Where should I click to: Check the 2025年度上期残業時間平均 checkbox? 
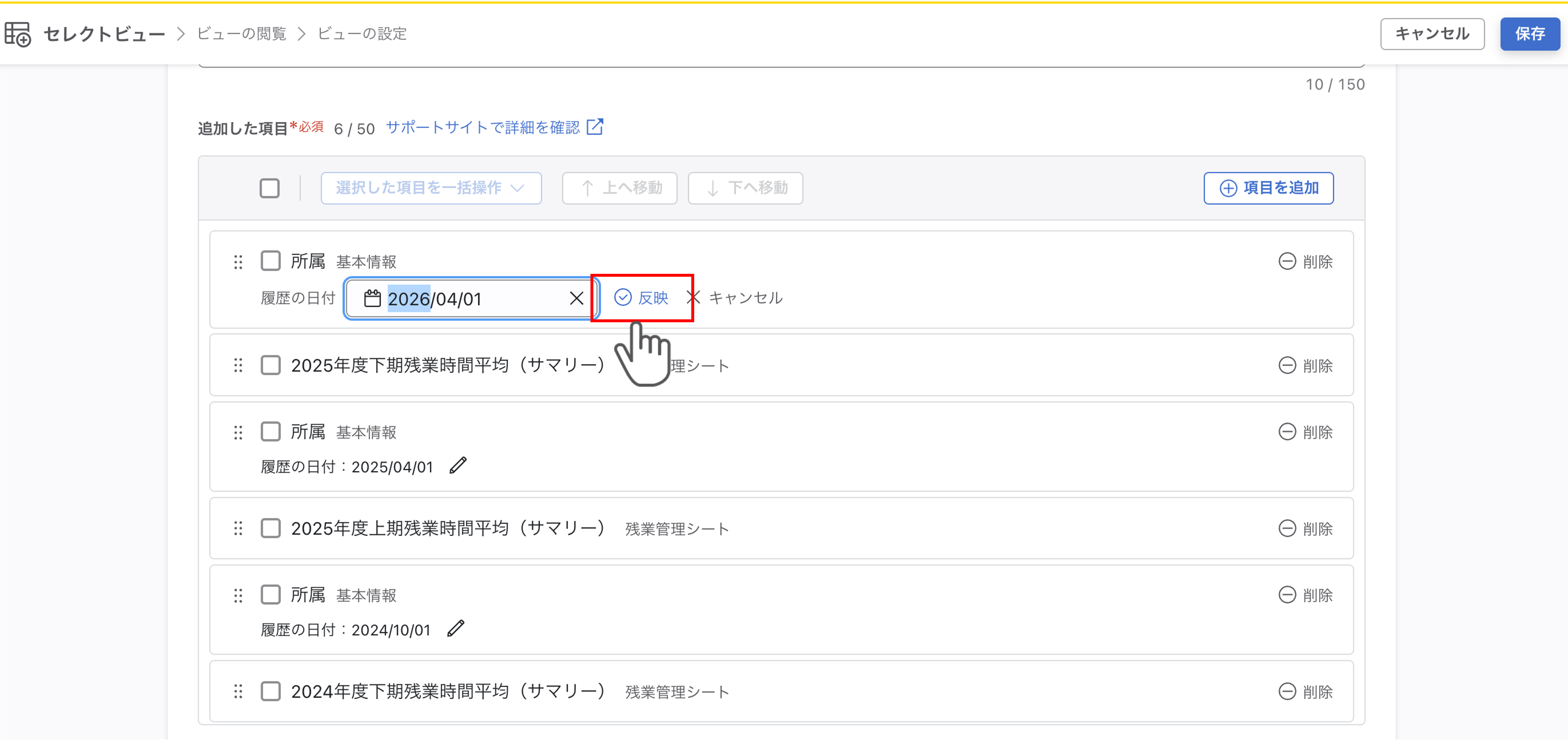click(270, 528)
